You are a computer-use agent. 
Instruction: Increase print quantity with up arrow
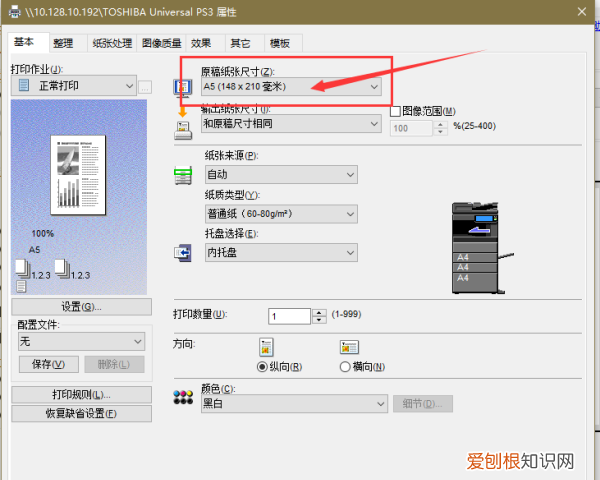click(x=319, y=312)
